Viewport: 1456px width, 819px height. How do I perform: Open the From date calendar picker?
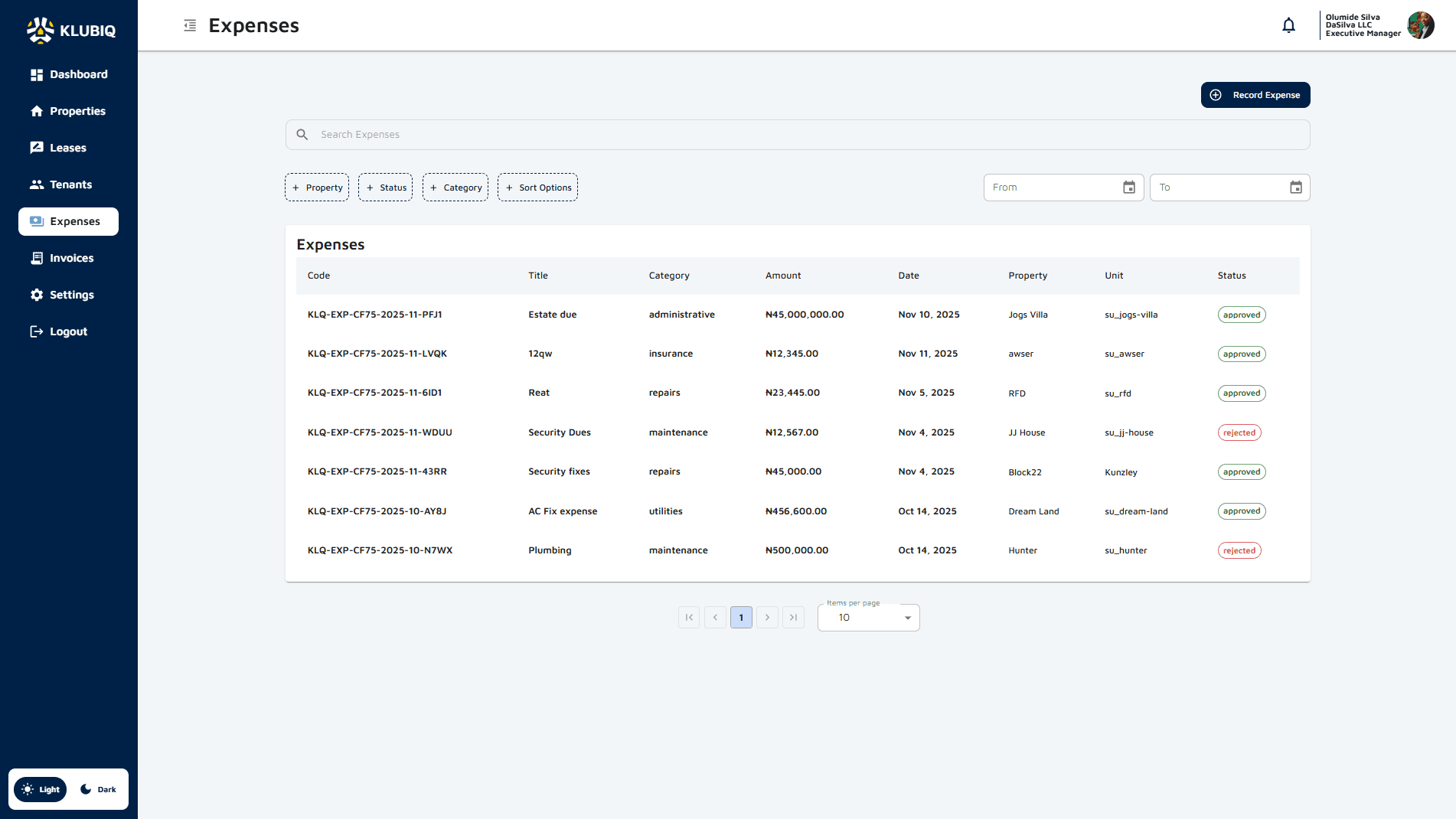(1128, 187)
